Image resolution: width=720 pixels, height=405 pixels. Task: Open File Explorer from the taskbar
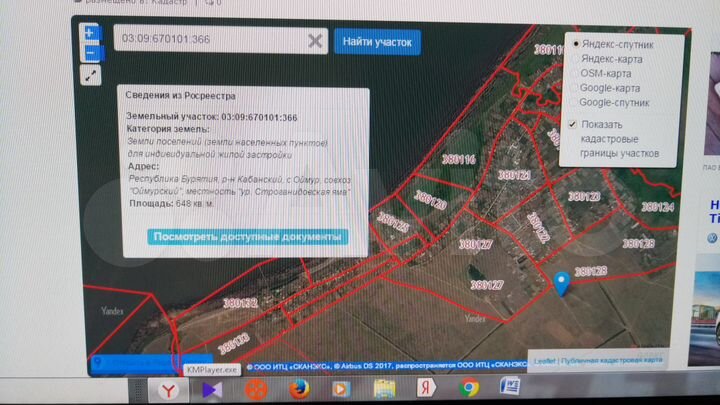pyautogui.click(x=383, y=389)
